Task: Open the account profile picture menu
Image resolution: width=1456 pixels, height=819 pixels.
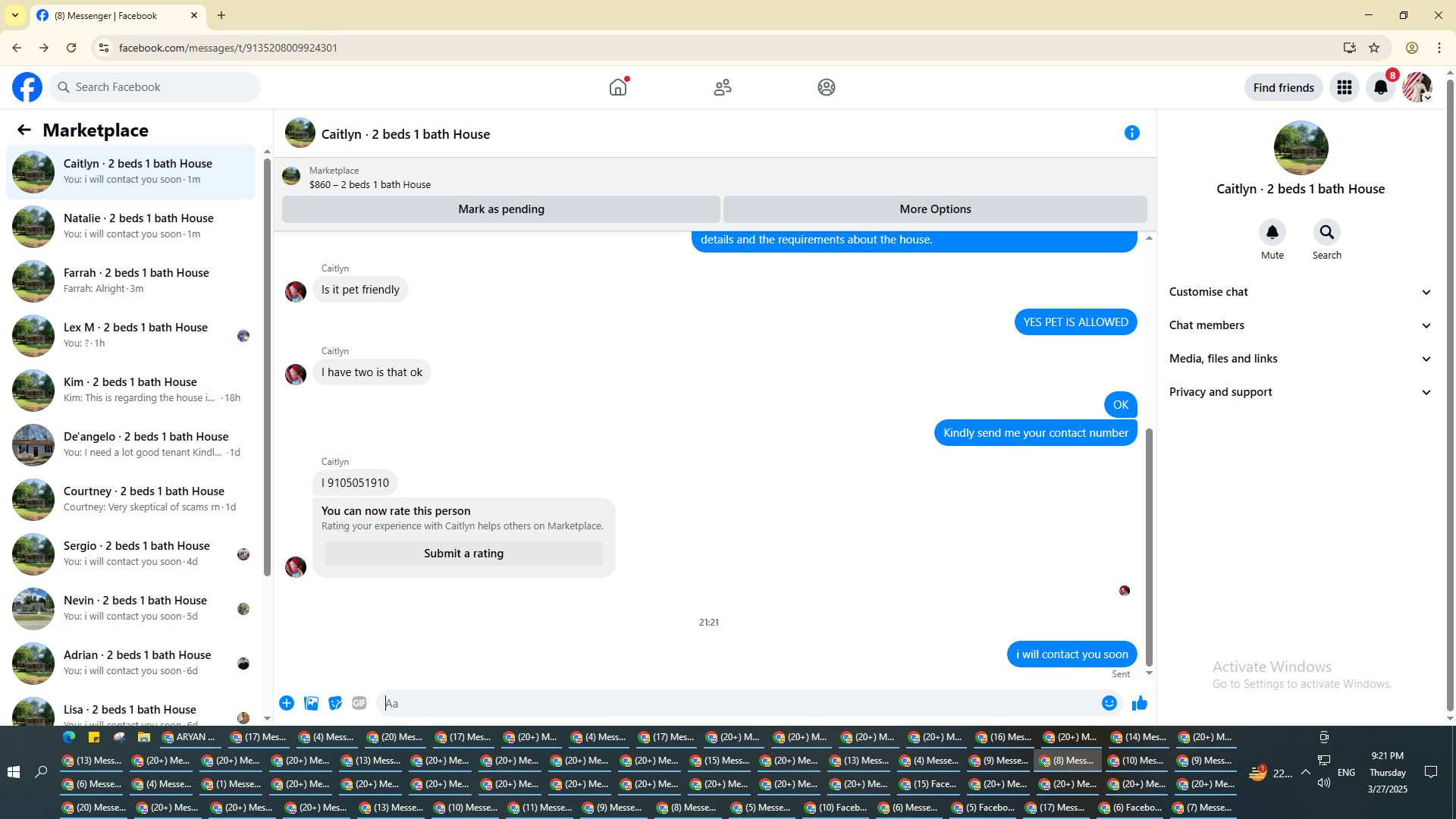Action: tap(1417, 87)
